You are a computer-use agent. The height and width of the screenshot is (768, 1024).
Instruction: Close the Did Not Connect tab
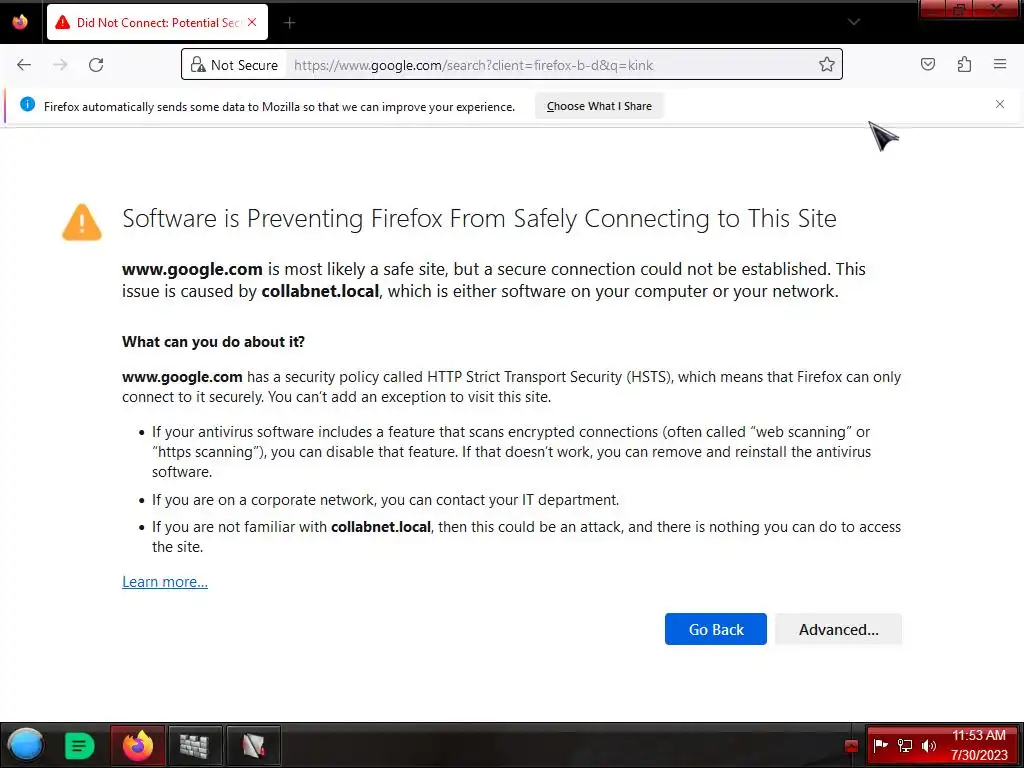pyautogui.click(x=252, y=22)
